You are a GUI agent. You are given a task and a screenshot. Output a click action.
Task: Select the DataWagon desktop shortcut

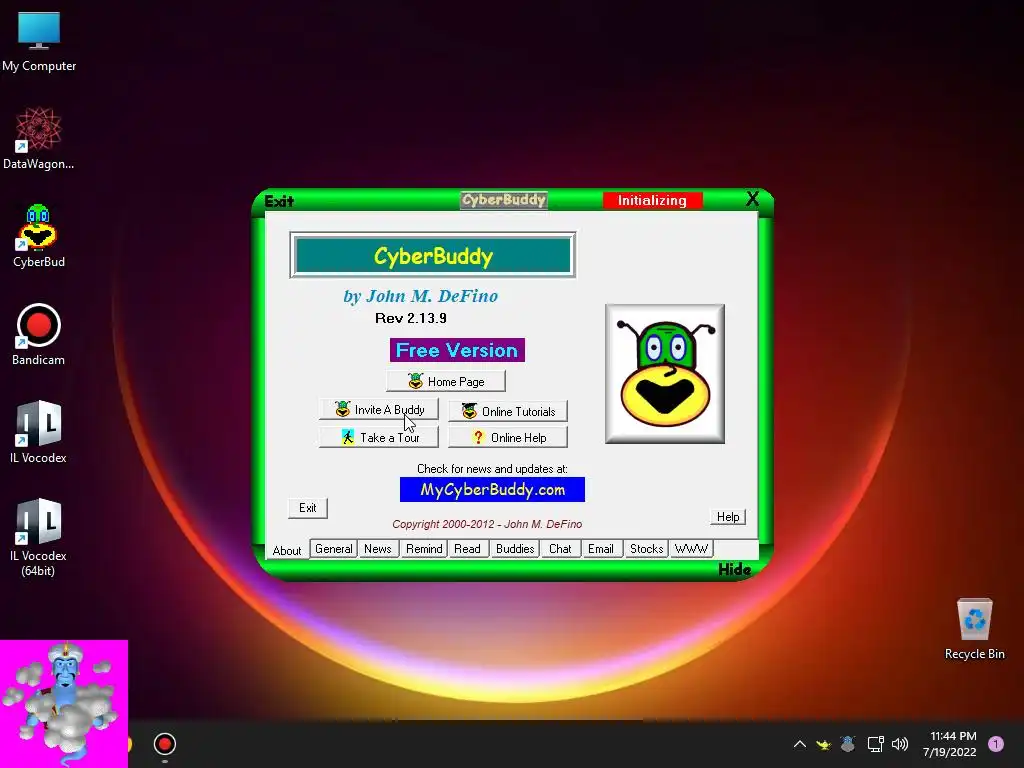pyautogui.click(x=39, y=139)
